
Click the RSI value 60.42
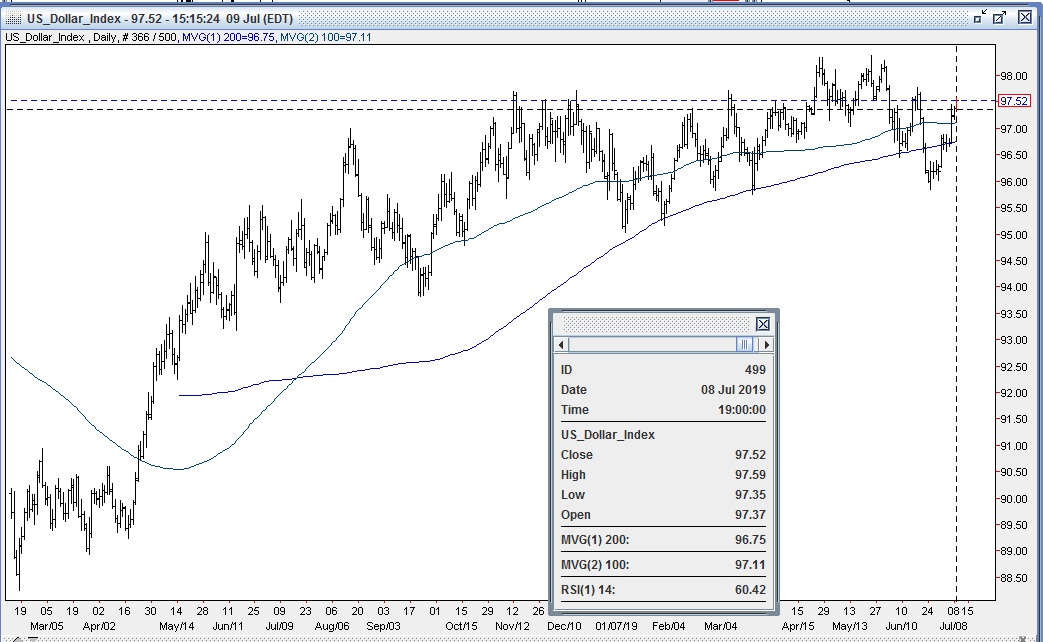[750, 590]
